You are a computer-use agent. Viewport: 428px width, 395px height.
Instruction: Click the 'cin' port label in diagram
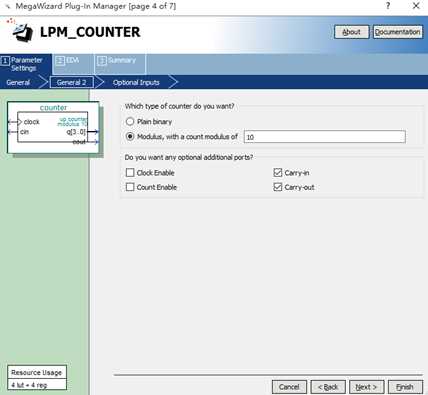tap(25, 132)
